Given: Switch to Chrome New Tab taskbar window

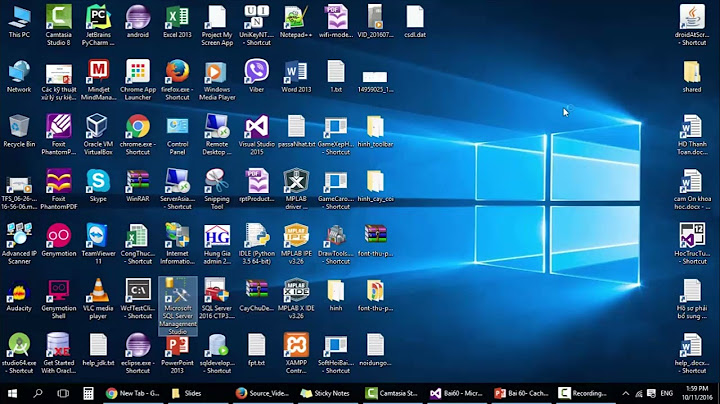Looking at the screenshot, I should pos(133,393).
